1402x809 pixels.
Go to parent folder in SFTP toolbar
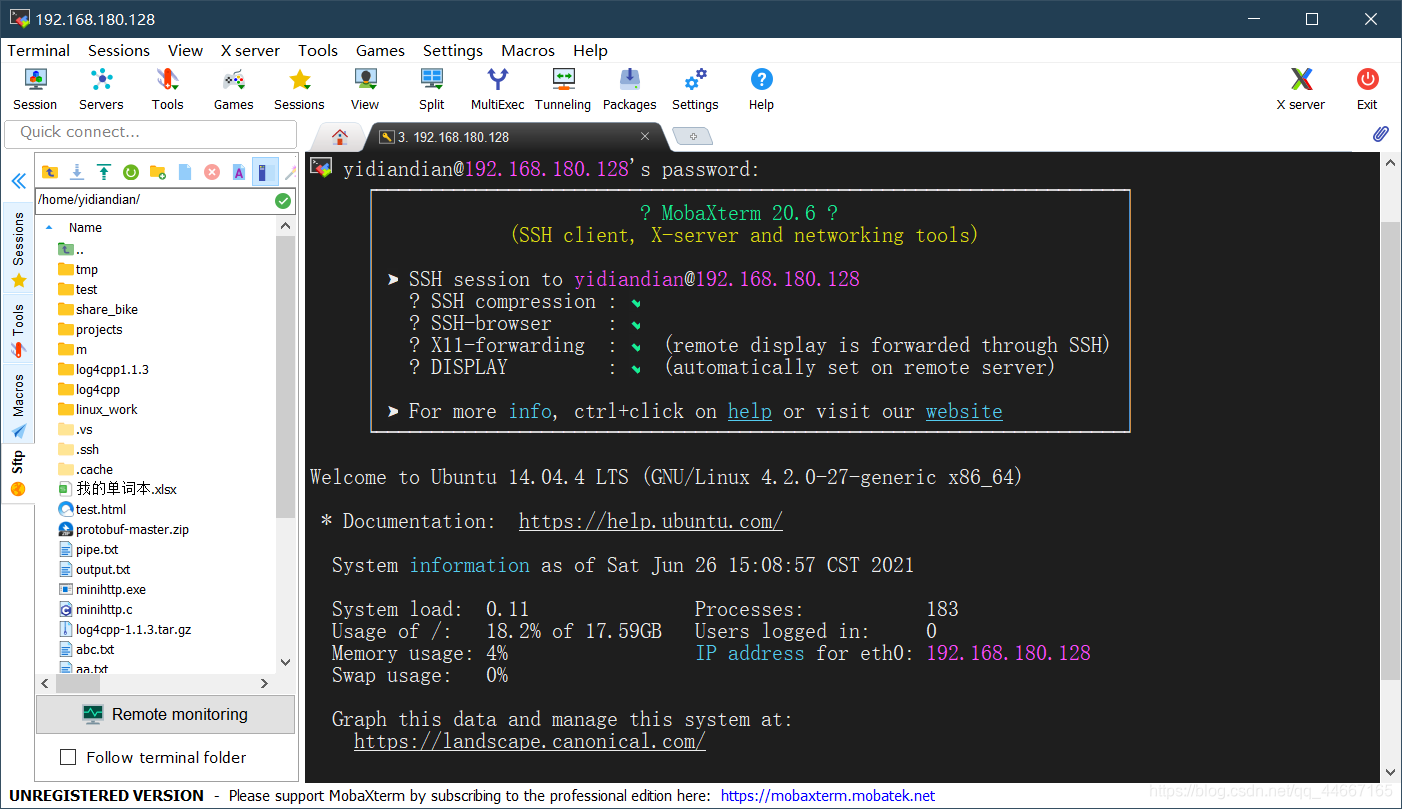pos(49,172)
